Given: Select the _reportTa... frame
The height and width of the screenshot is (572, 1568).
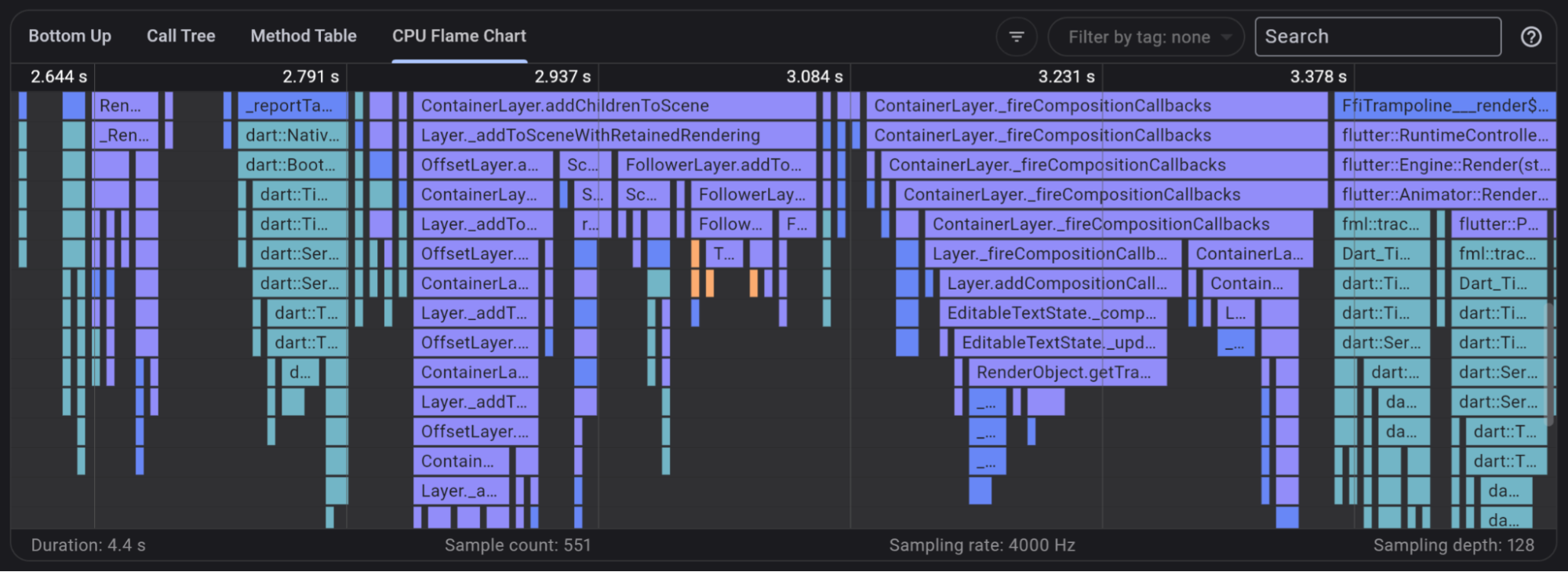Looking at the screenshot, I should pyautogui.click(x=293, y=106).
